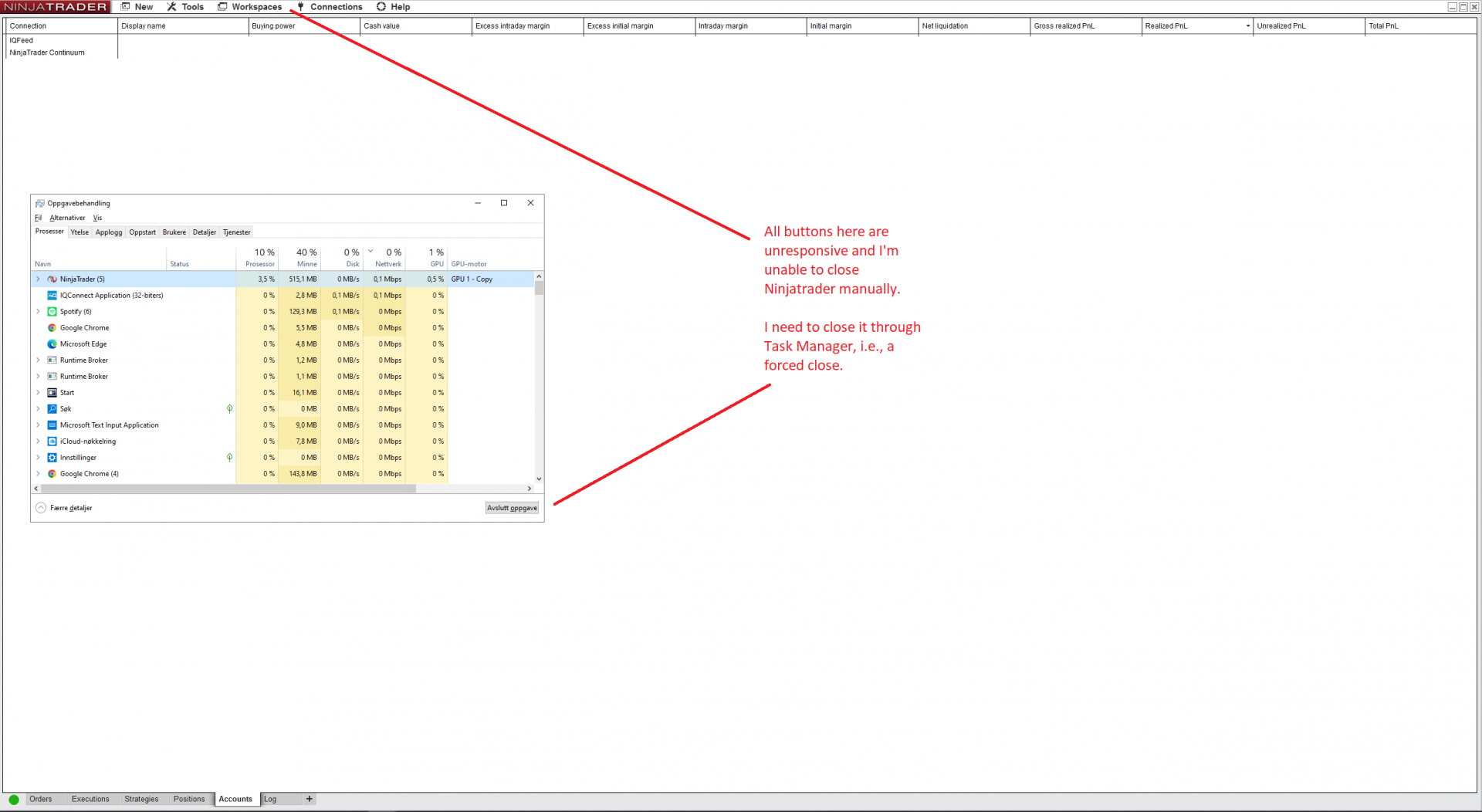The height and width of the screenshot is (812, 1482).
Task: Select the Microsoft Text Input Application icon
Action: 52,425
